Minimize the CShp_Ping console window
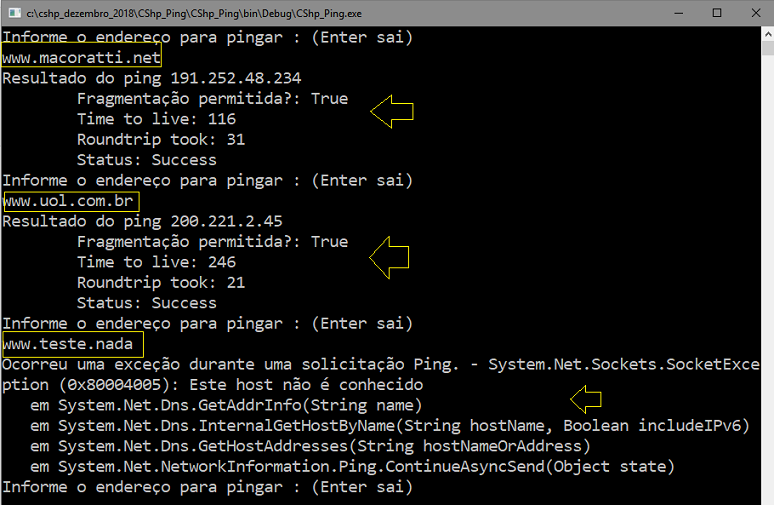Viewport: 774px width, 505px height. 679,13
